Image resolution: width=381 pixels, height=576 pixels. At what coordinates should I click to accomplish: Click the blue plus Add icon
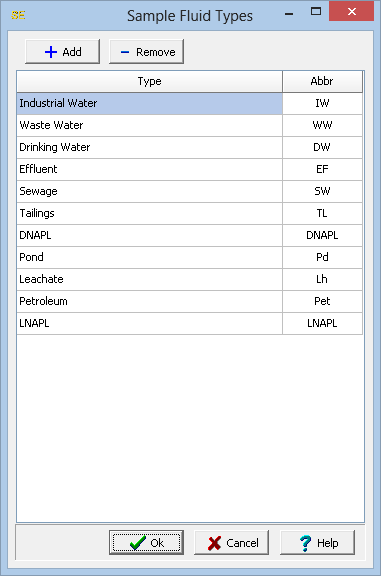coord(51,52)
